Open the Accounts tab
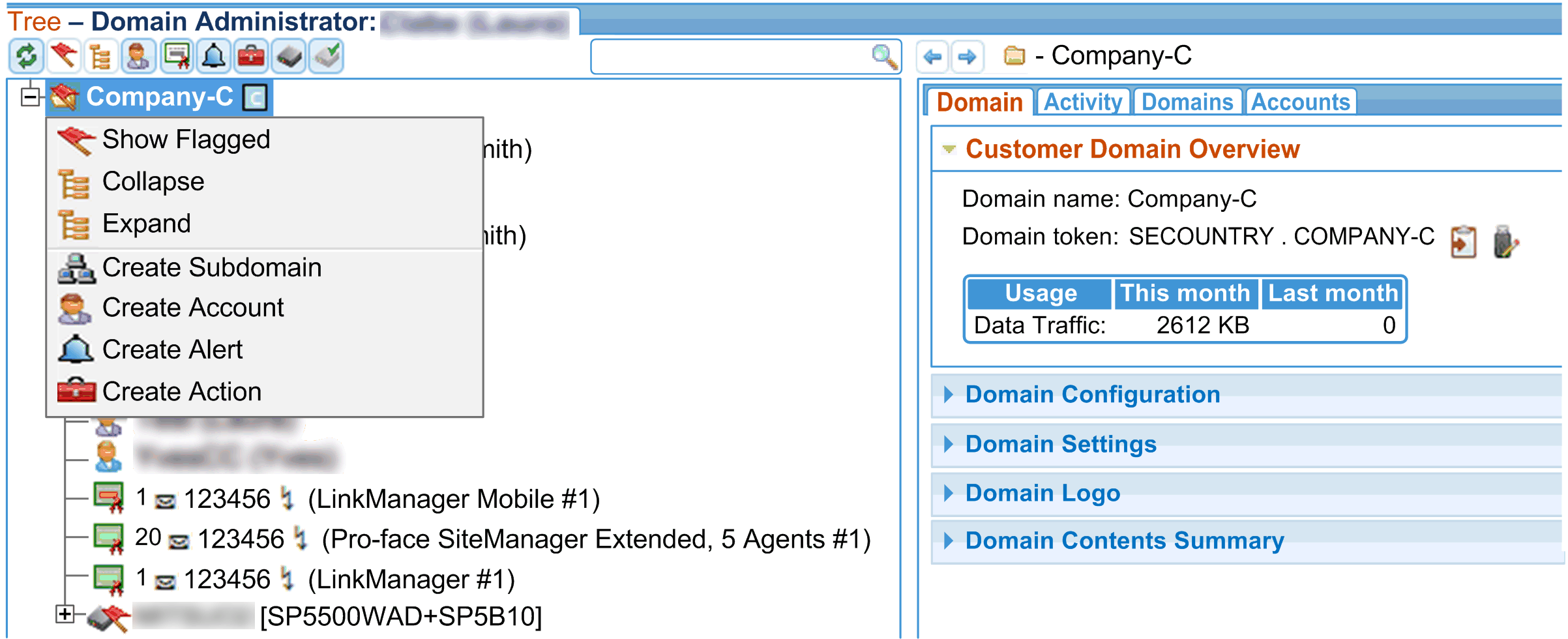 (x=1301, y=102)
